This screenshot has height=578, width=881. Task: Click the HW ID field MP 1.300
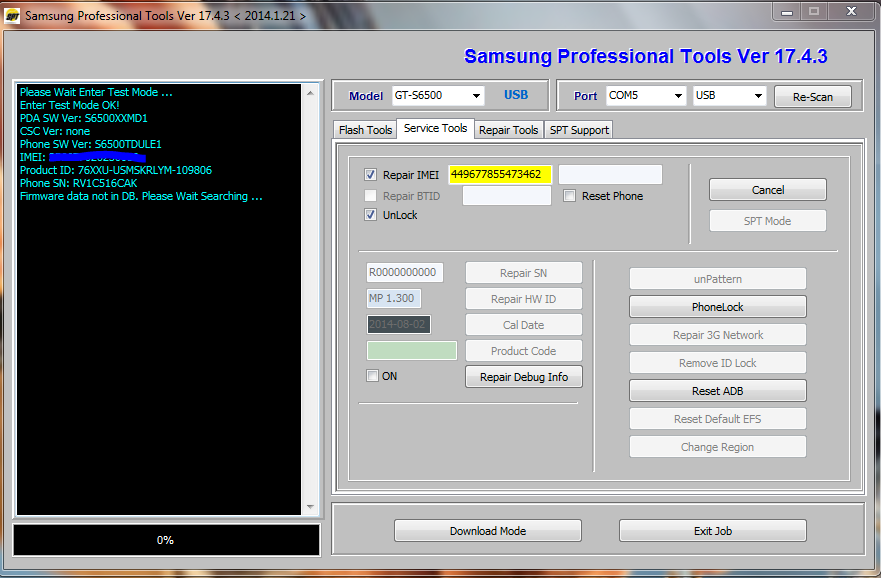(393, 298)
